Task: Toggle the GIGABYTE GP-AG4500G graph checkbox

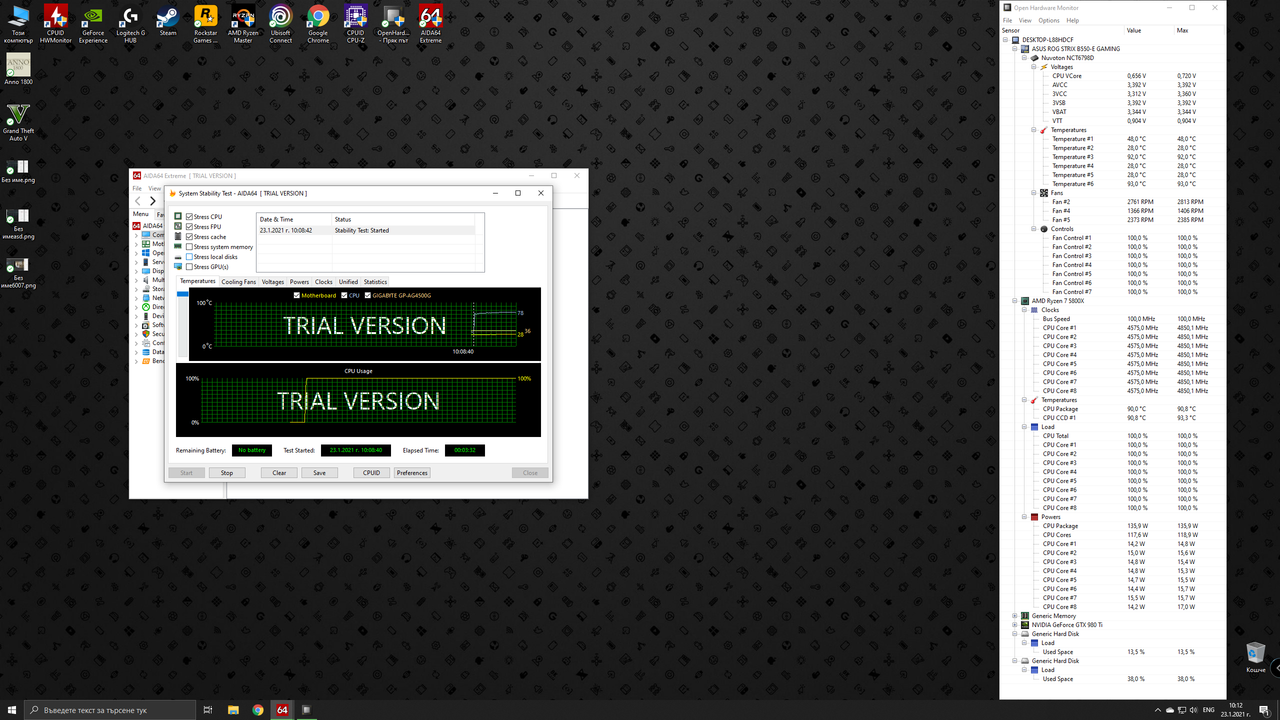Action: point(368,295)
